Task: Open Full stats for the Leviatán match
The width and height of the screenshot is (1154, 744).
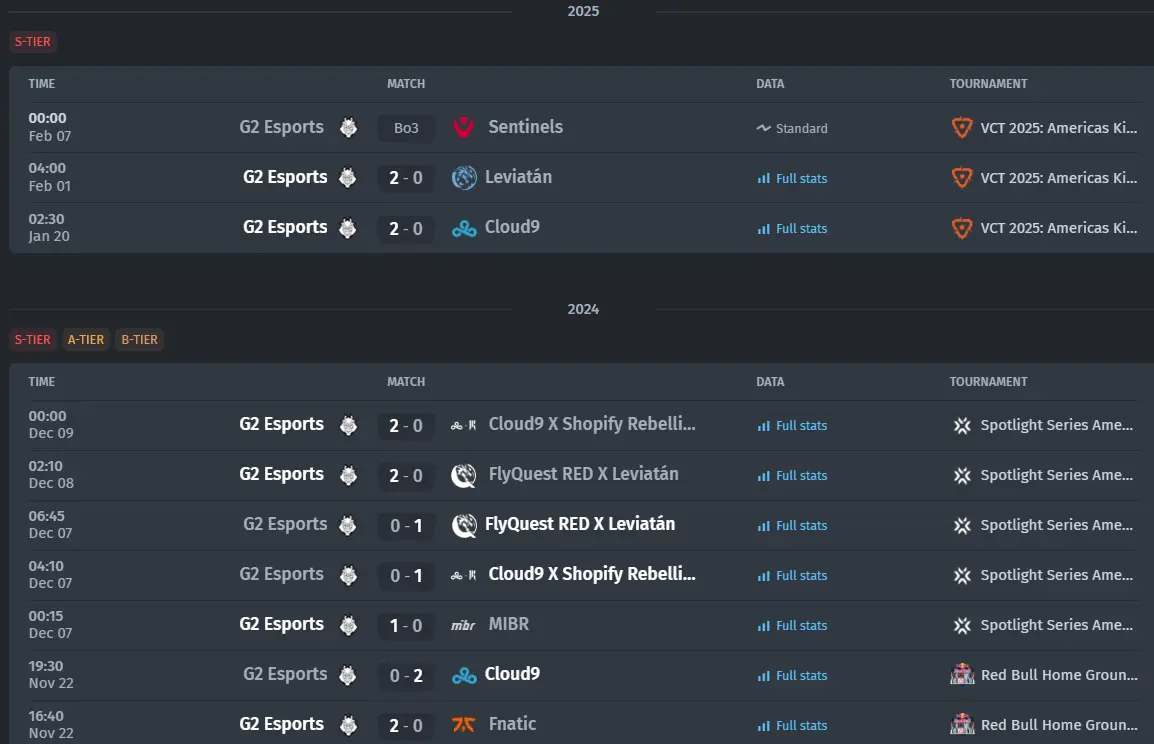Action: pos(793,179)
